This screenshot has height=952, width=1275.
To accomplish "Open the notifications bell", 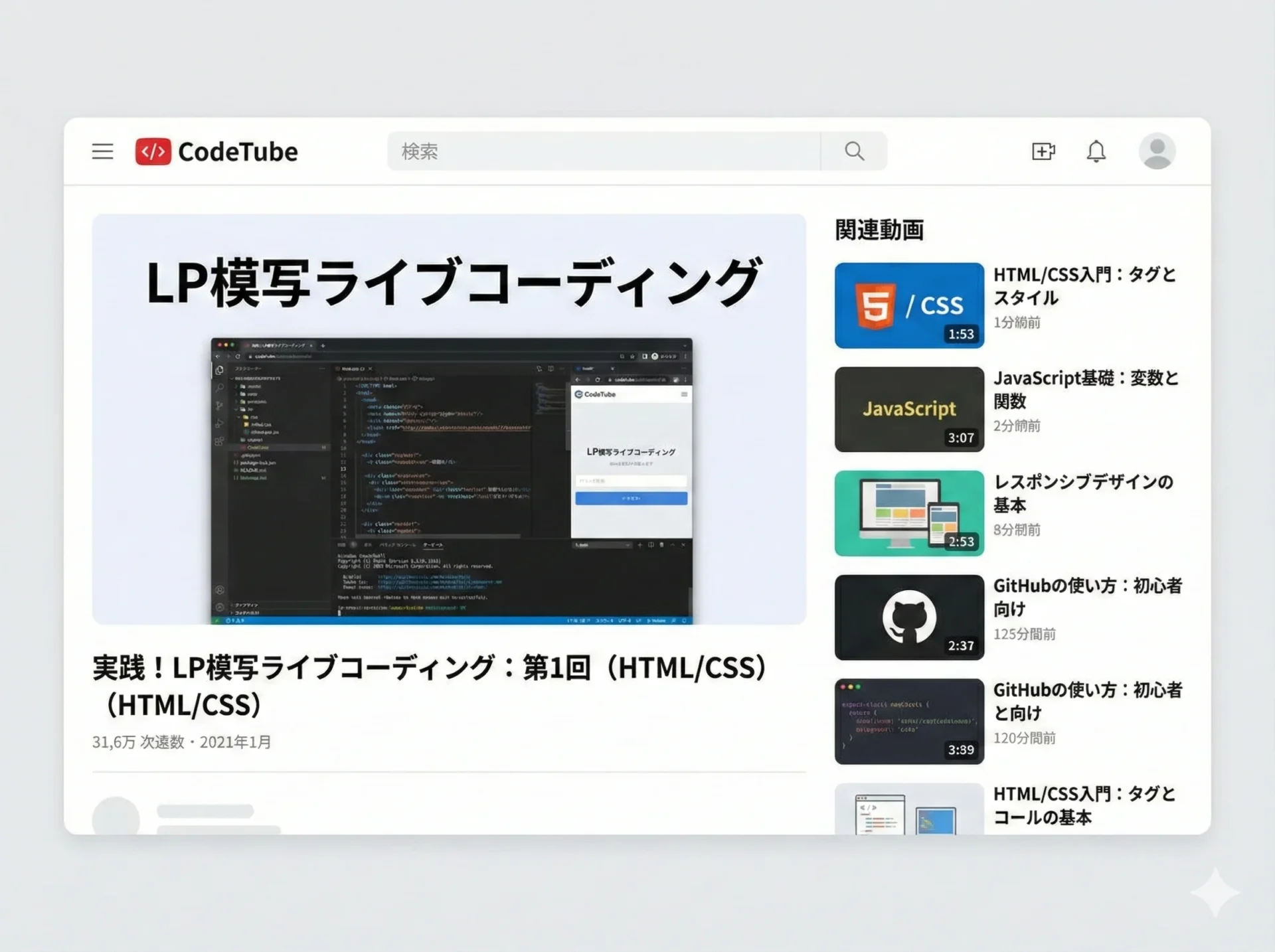I will coord(1096,151).
